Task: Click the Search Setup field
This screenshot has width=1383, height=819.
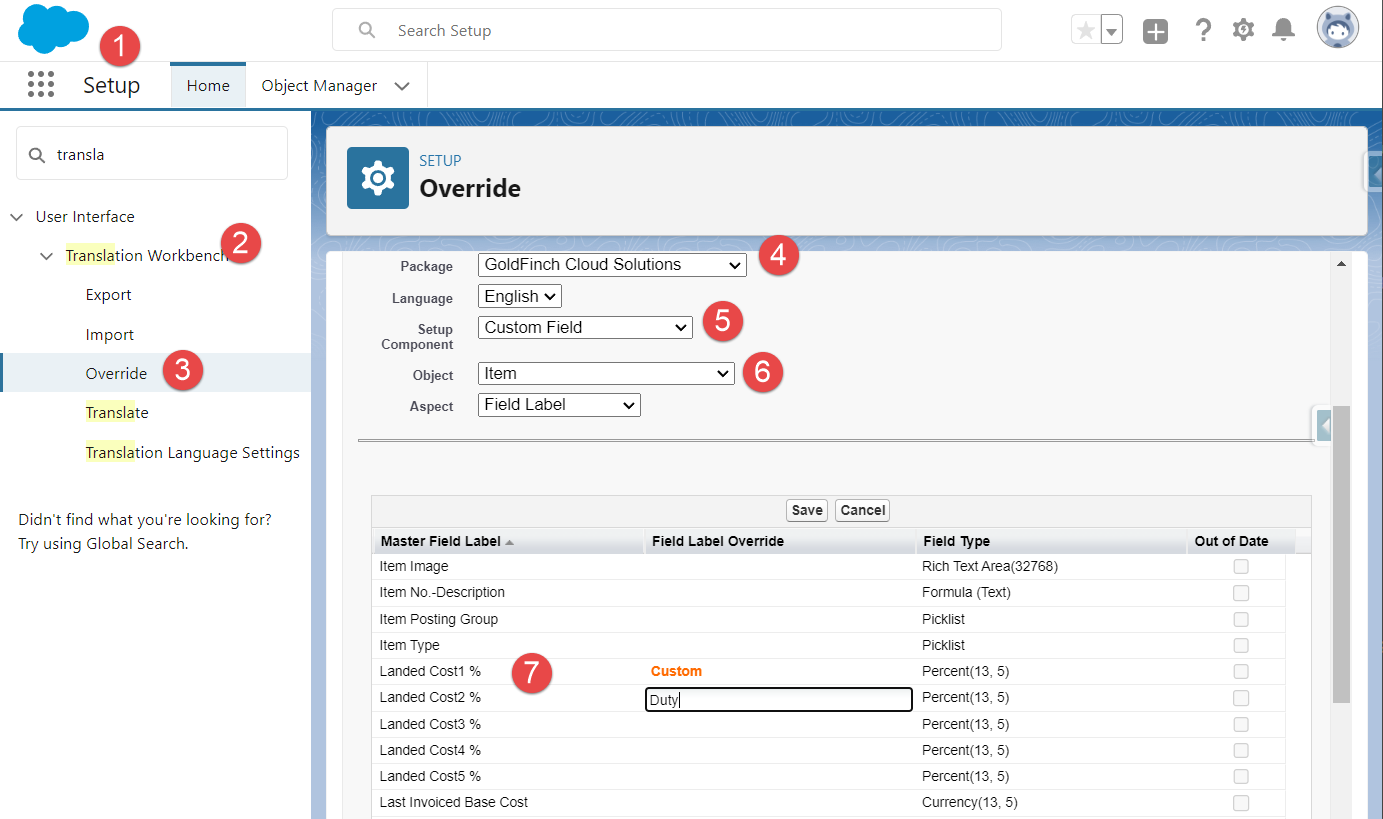Action: pos(667,30)
